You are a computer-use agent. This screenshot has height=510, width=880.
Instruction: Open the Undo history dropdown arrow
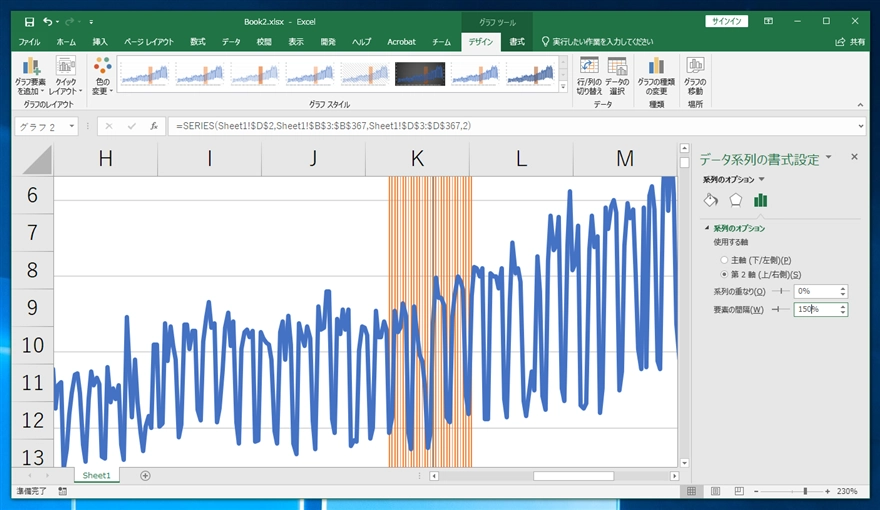(x=57, y=22)
